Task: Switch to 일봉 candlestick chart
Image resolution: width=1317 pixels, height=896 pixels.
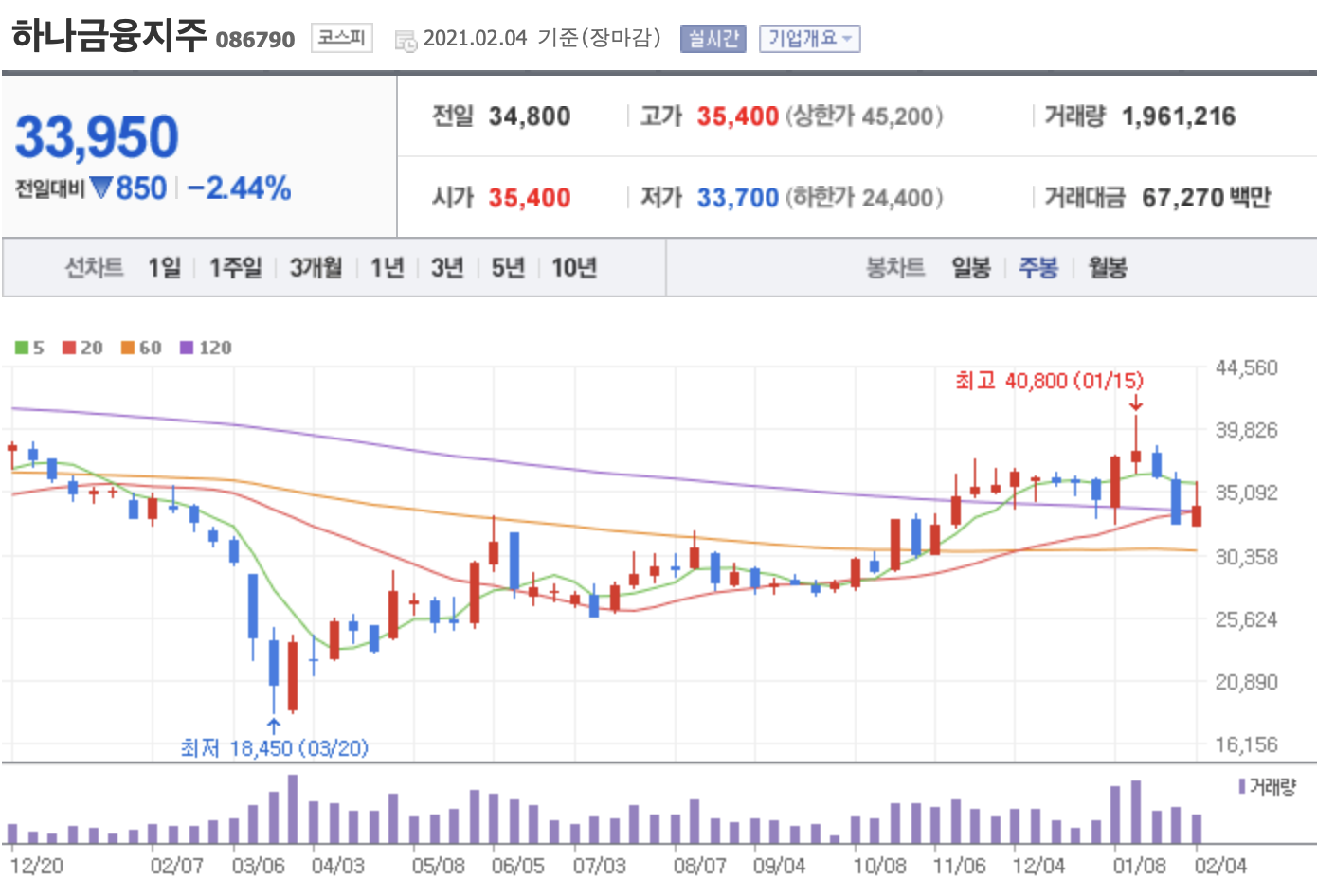Action: [971, 268]
